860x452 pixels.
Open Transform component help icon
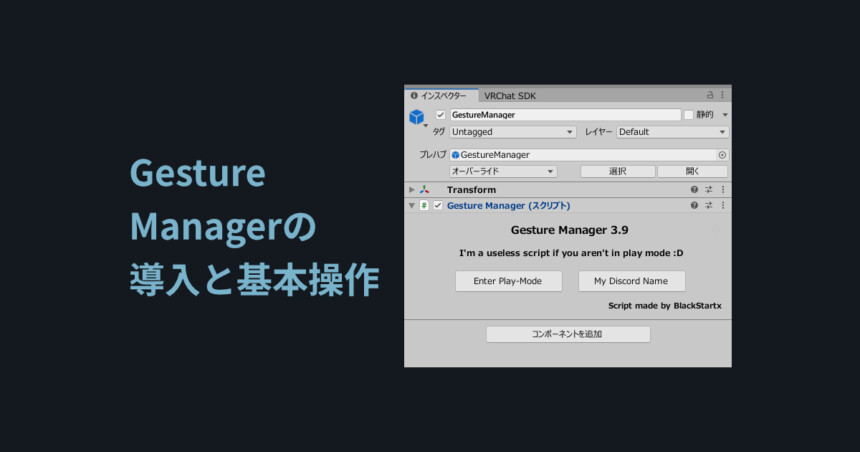point(694,189)
